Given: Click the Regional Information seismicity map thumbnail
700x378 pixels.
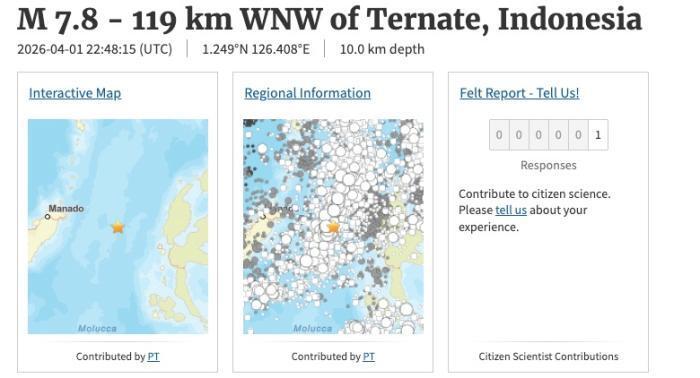Looking at the screenshot, I should click(333, 226).
